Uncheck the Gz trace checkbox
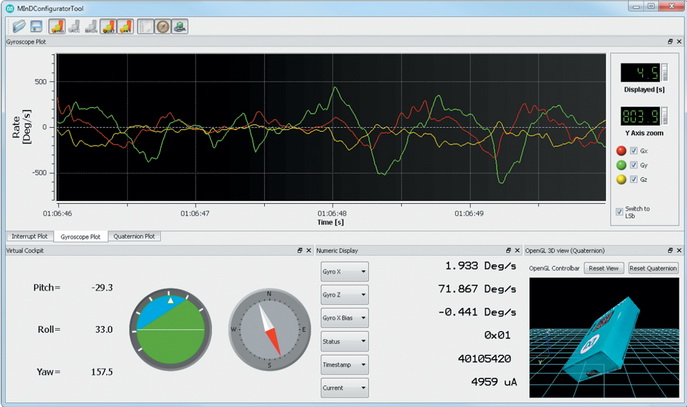The image size is (687, 407). [x=634, y=179]
